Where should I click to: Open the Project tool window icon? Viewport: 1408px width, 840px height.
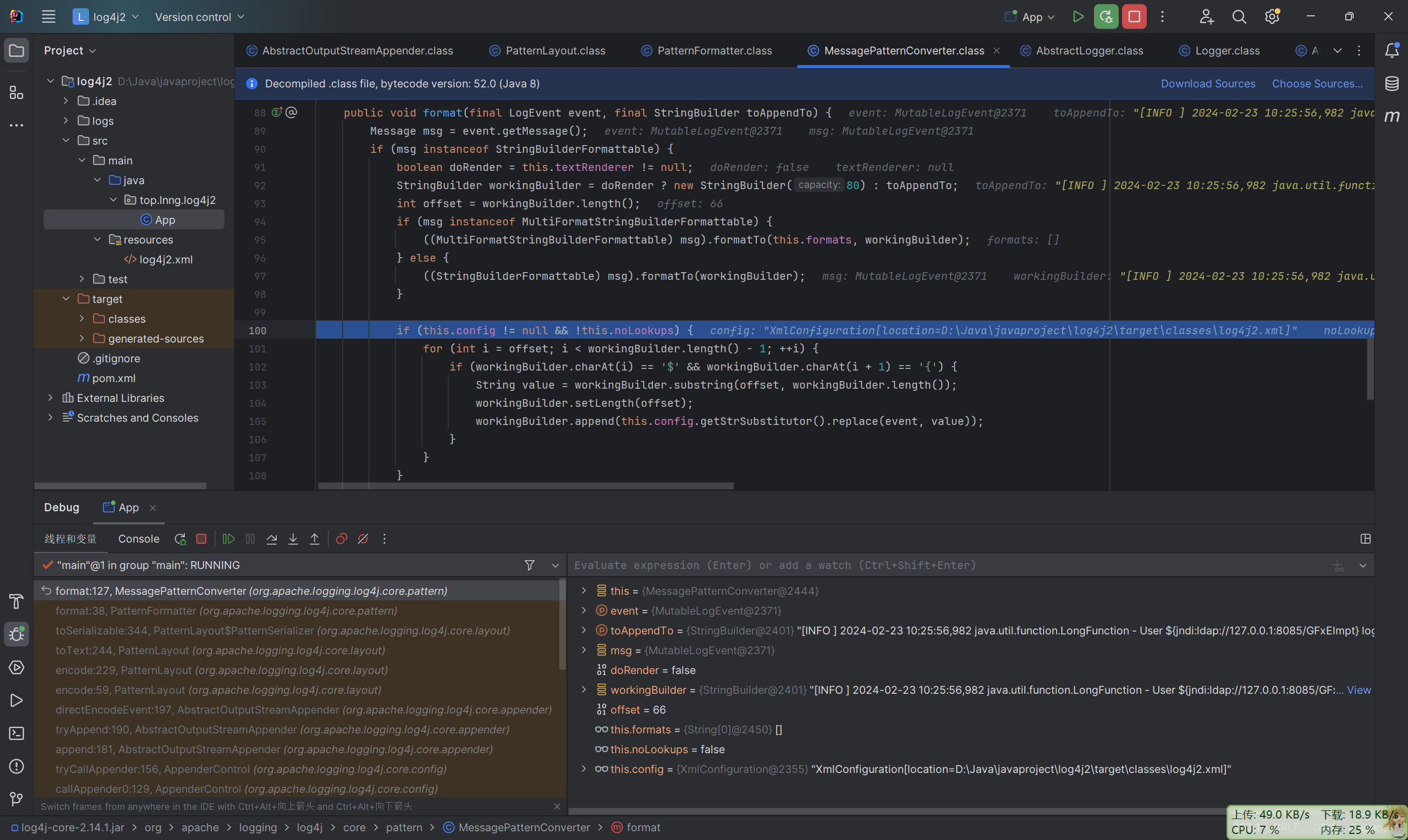point(16,51)
